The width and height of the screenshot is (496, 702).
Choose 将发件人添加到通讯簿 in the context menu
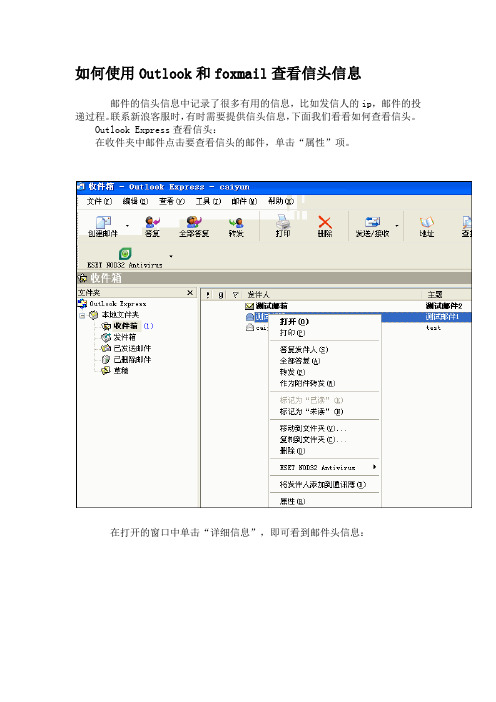click(325, 484)
